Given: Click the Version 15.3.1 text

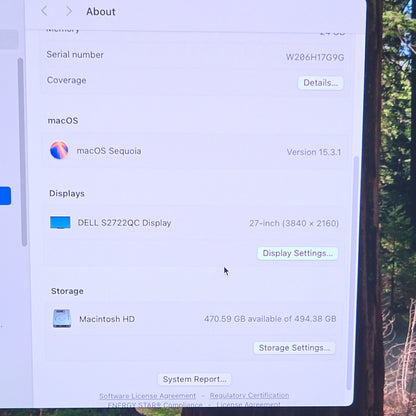Looking at the screenshot, I should pyautogui.click(x=314, y=152).
